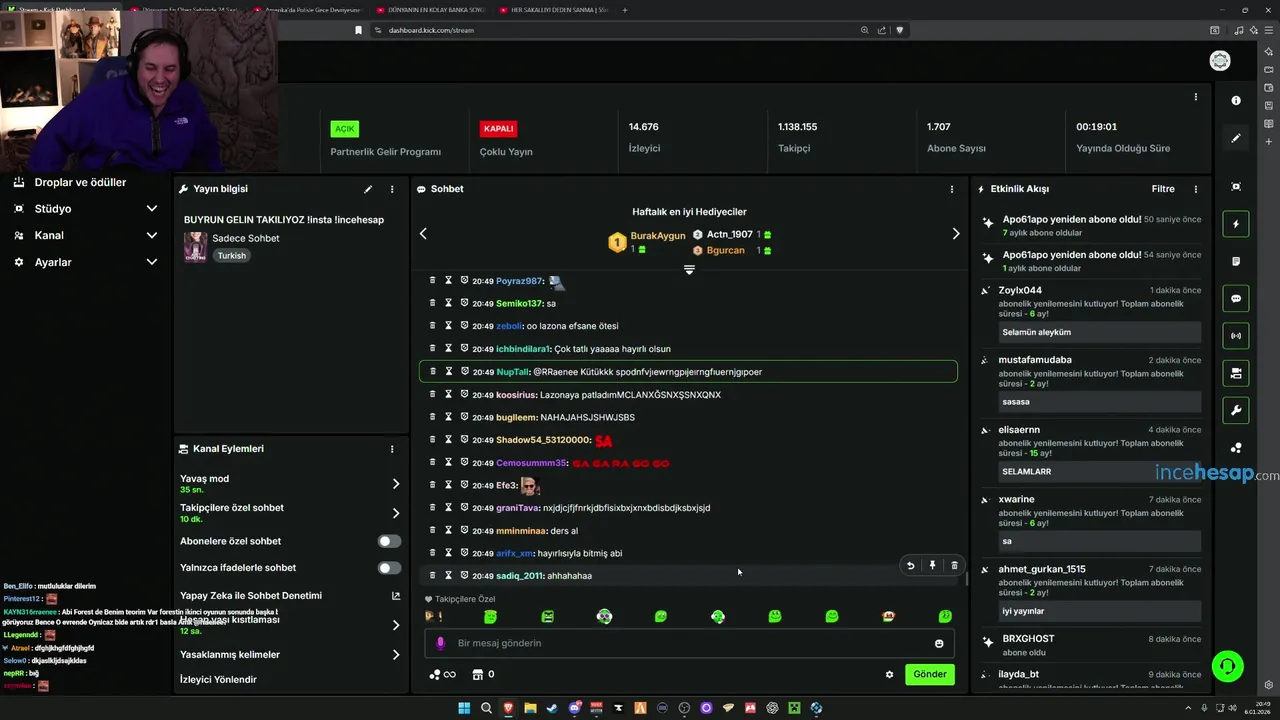Screen dimensions: 1280x720
Task: Open Yasaklanmış kelimeler arrow
Action: pyautogui.click(x=395, y=655)
